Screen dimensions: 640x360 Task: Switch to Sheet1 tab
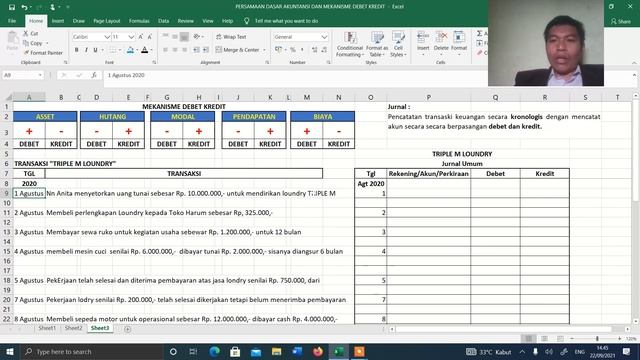(47, 328)
